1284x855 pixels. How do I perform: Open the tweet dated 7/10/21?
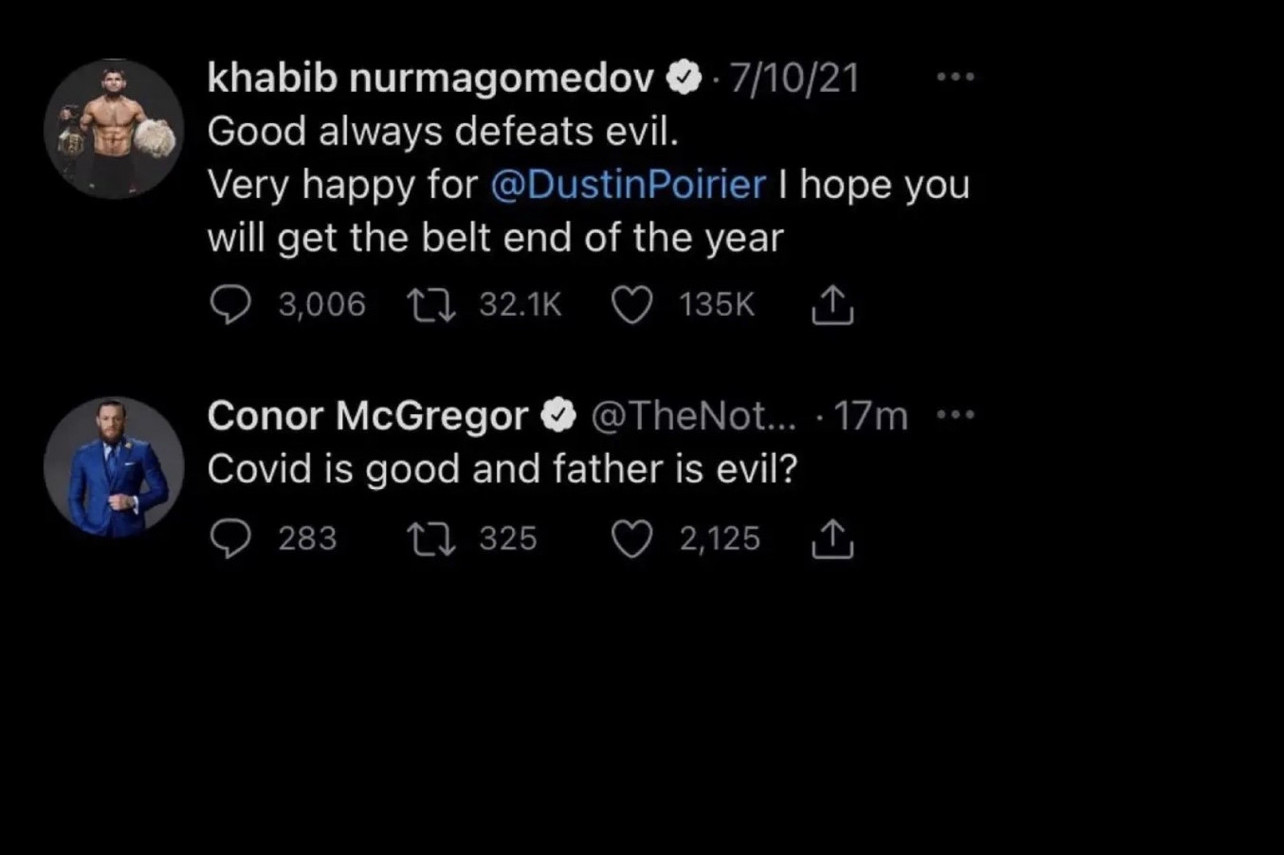tap(795, 78)
